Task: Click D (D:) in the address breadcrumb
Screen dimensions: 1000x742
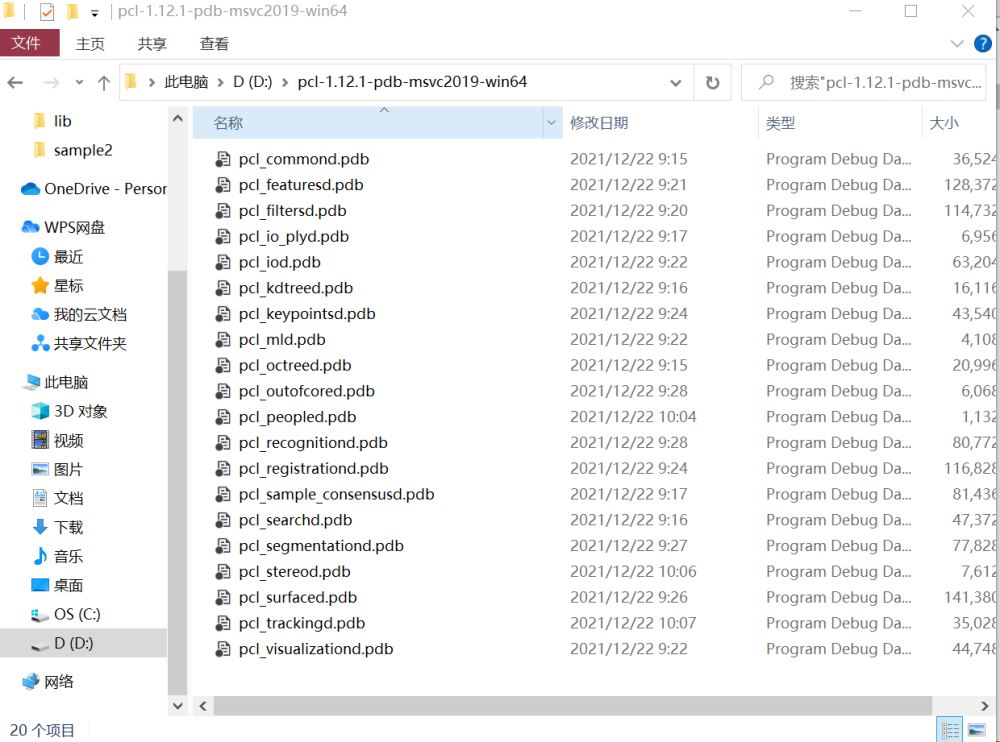Action: [253, 82]
